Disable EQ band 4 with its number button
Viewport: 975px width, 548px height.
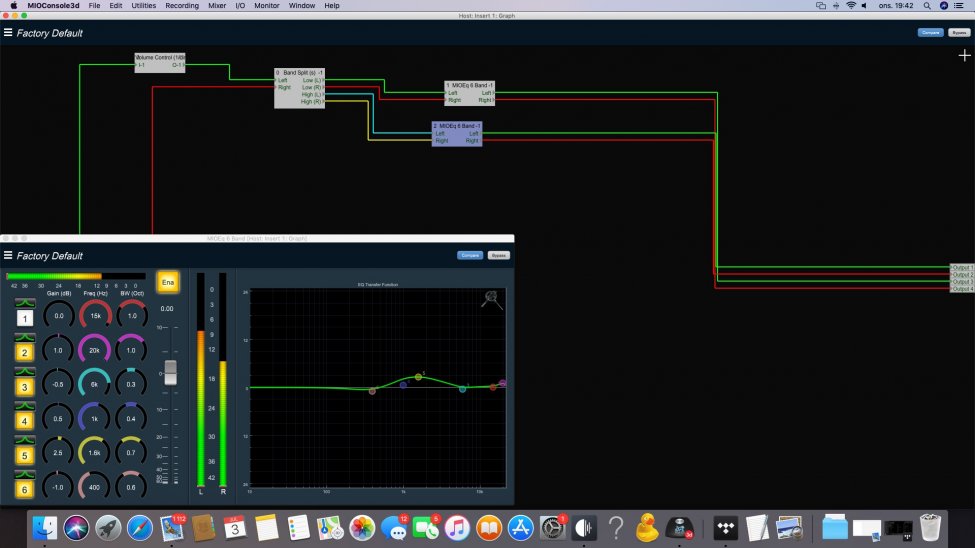[25, 421]
